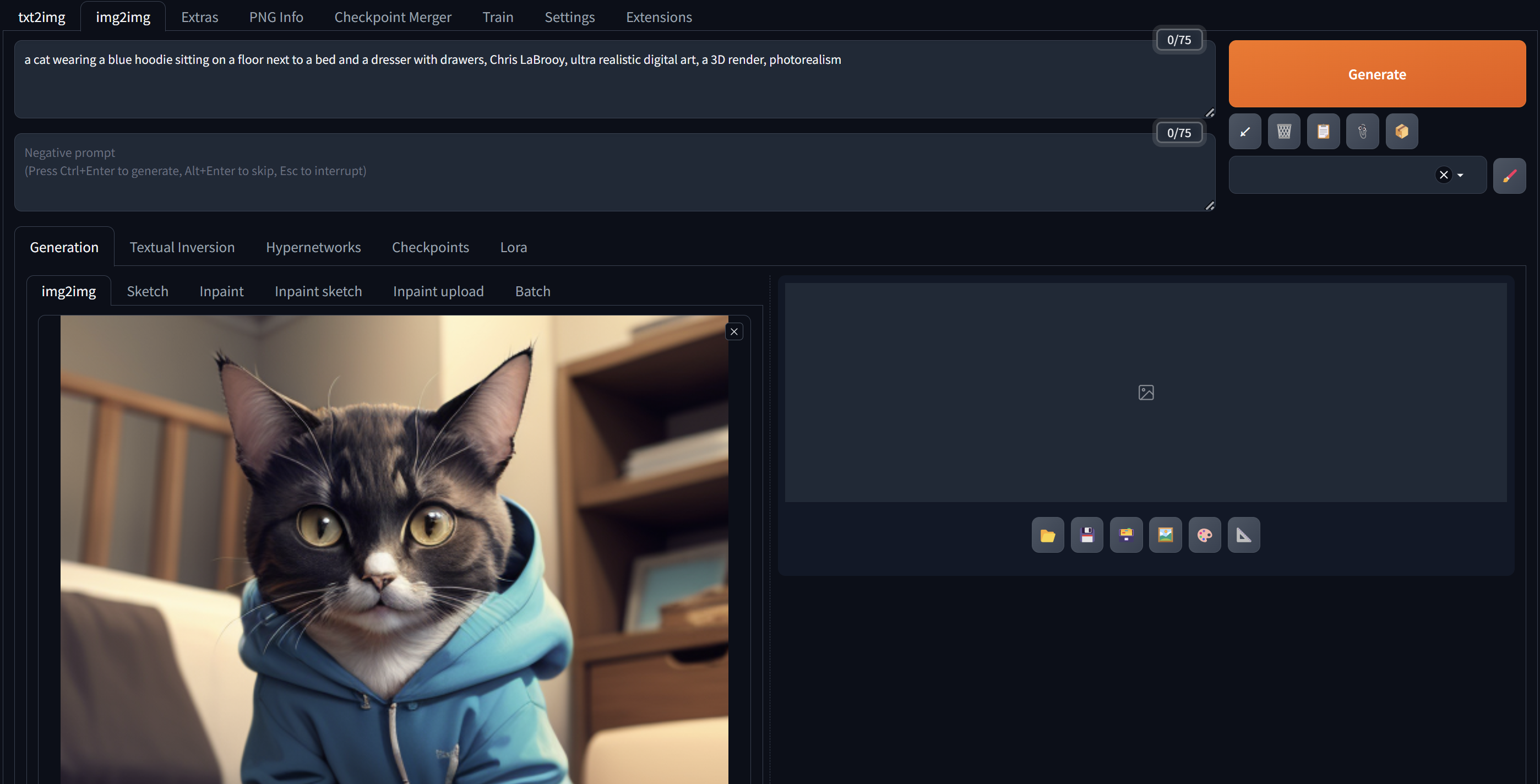Viewport: 1540px width, 784px height.
Task: Send to inpaint with the palette icon
Action: pyautogui.click(x=1204, y=535)
